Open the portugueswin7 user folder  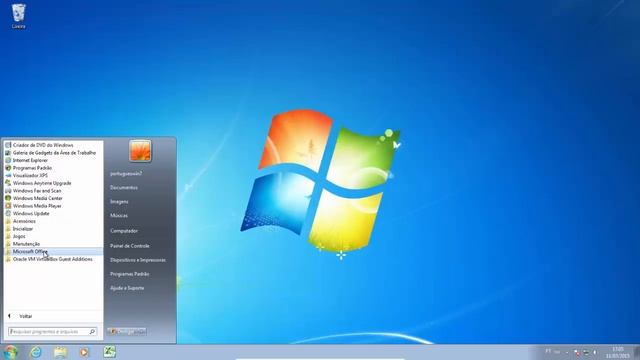[126, 173]
